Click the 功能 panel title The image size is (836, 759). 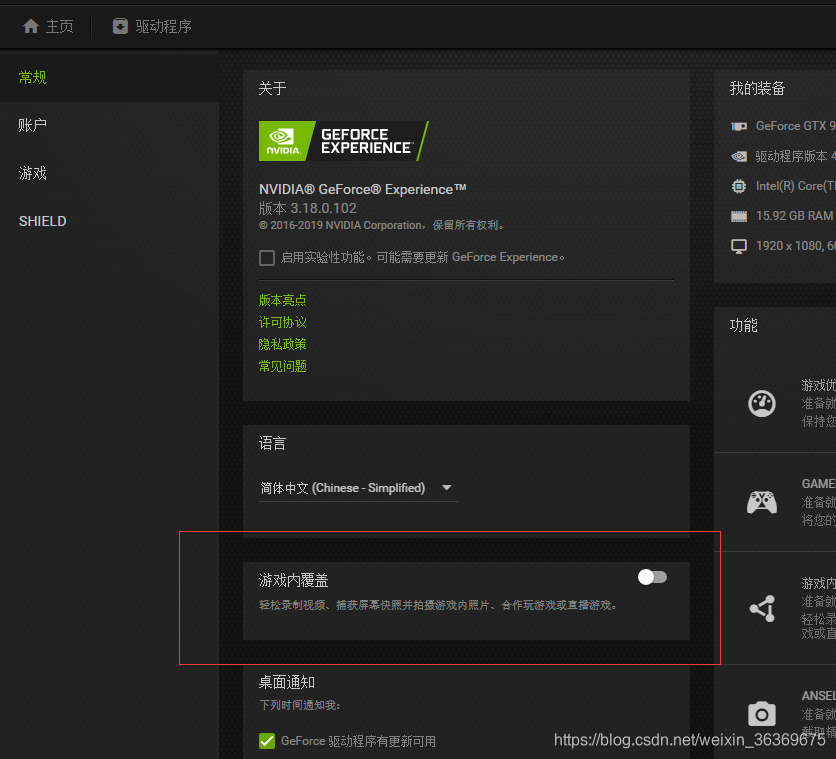743,325
